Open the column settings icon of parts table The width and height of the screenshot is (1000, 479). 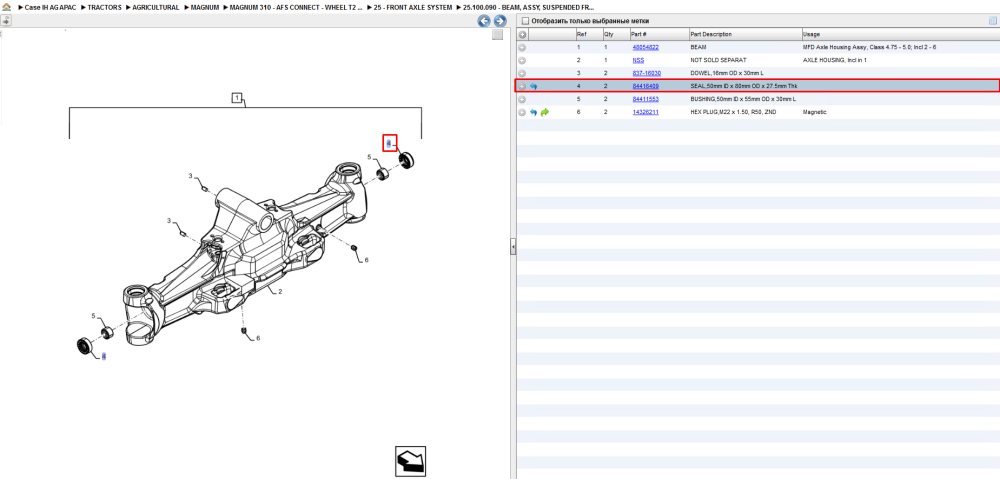(x=992, y=21)
